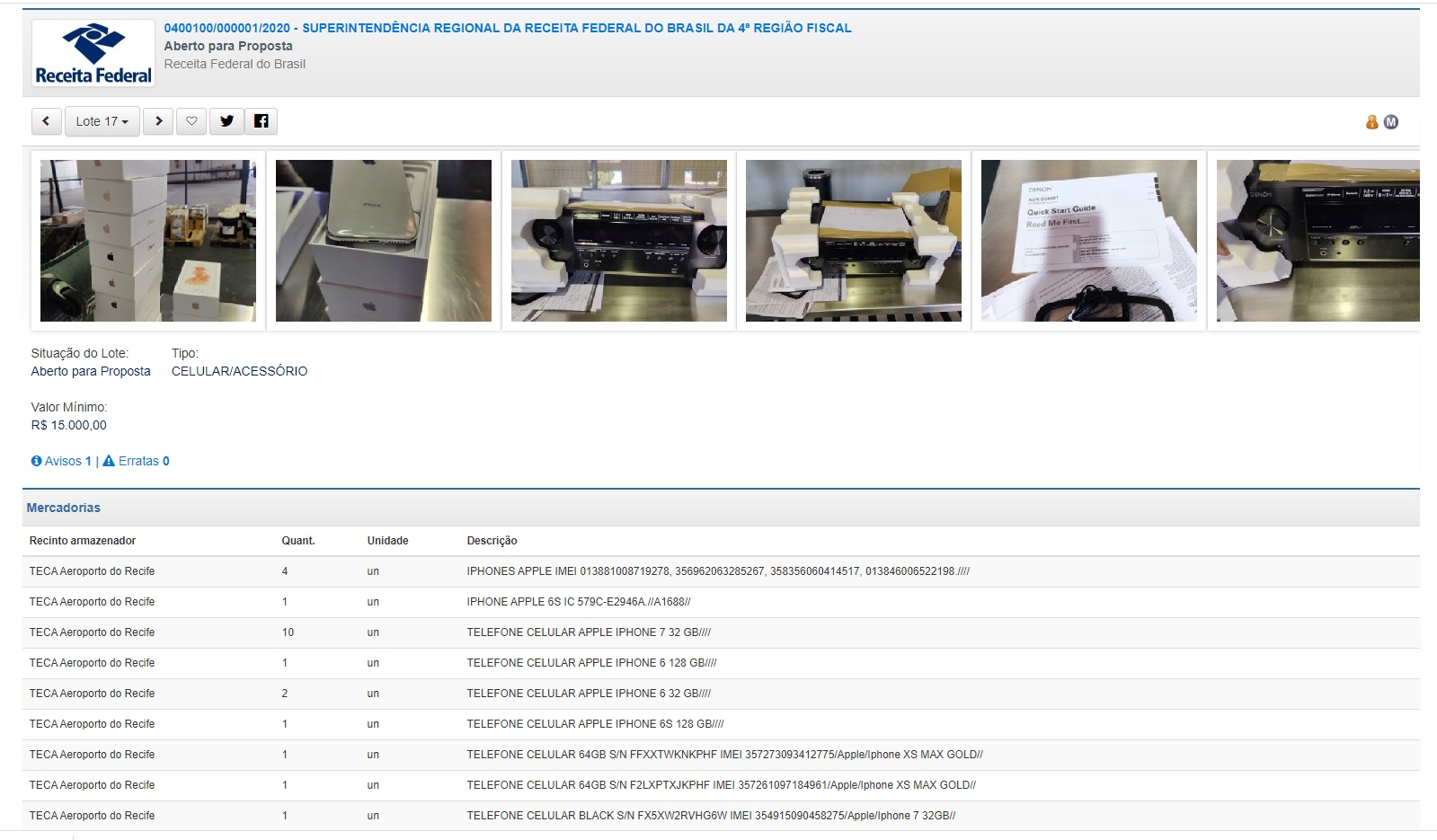This screenshot has width=1437, height=840.
Task: Click Aberto para Proposta lot status value
Action: (x=91, y=371)
